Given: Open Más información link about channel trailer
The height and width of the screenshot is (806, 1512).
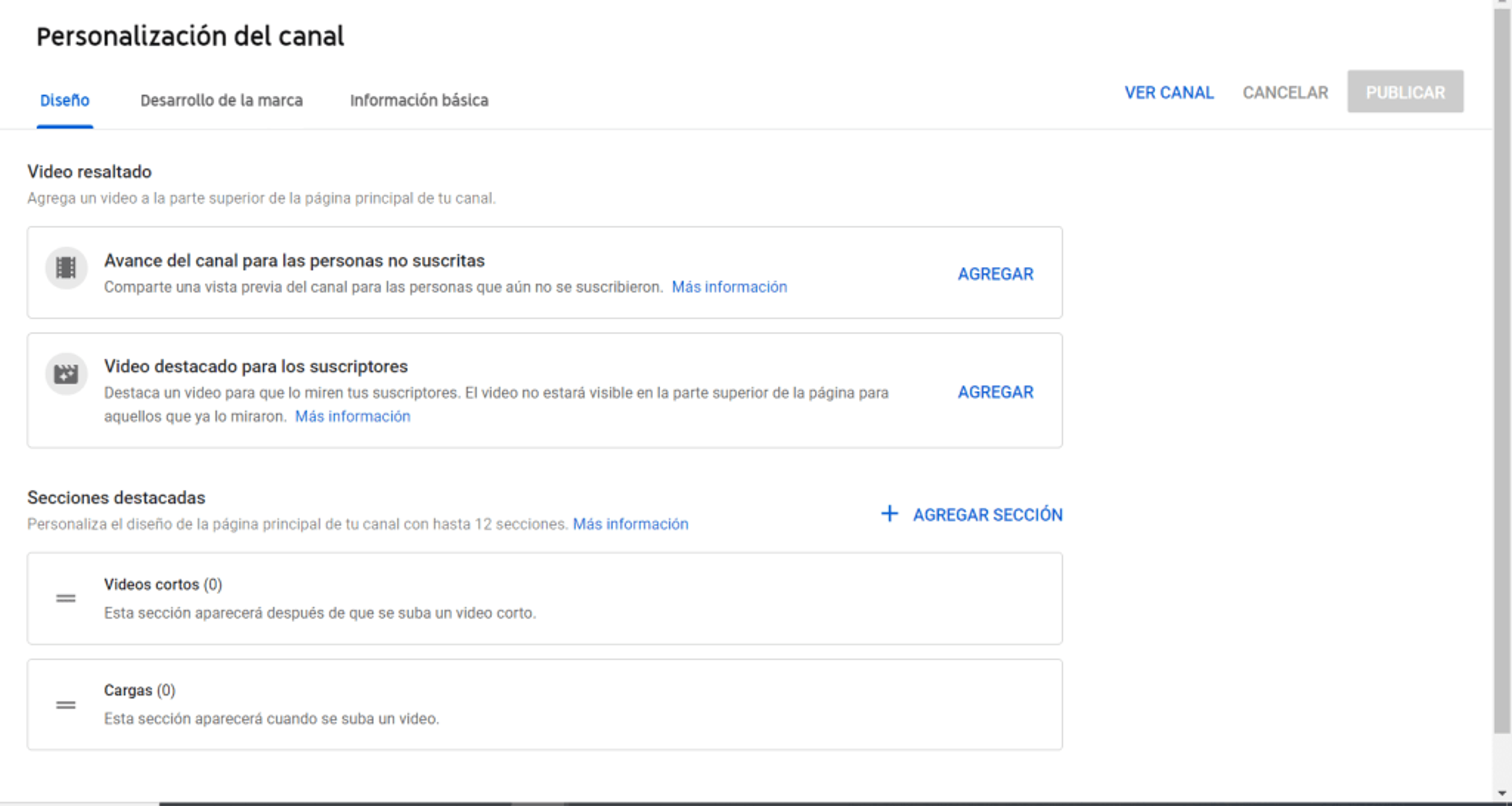Looking at the screenshot, I should point(729,287).
